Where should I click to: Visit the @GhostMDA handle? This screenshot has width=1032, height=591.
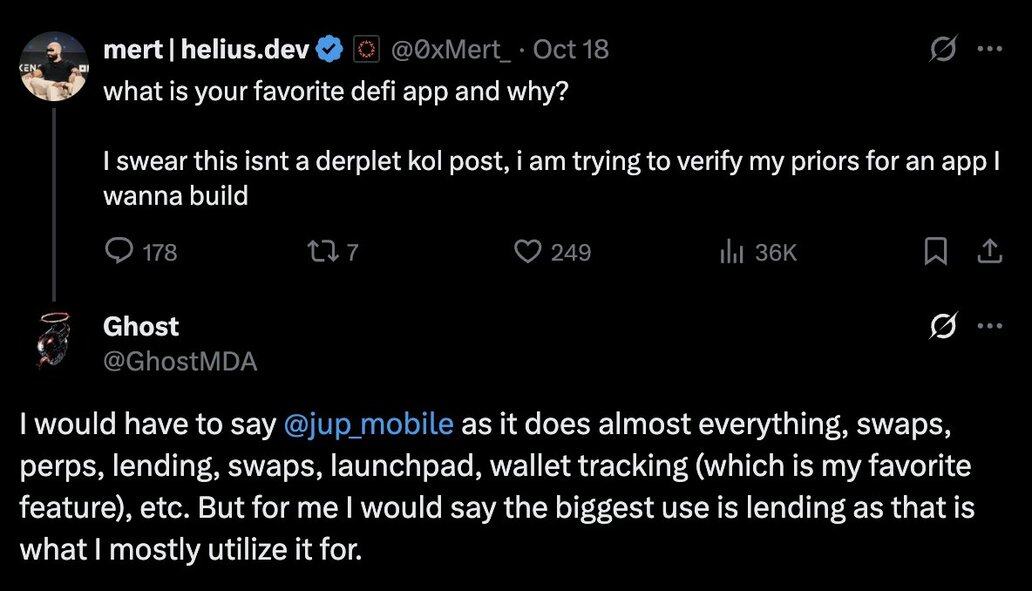(180, 362)
